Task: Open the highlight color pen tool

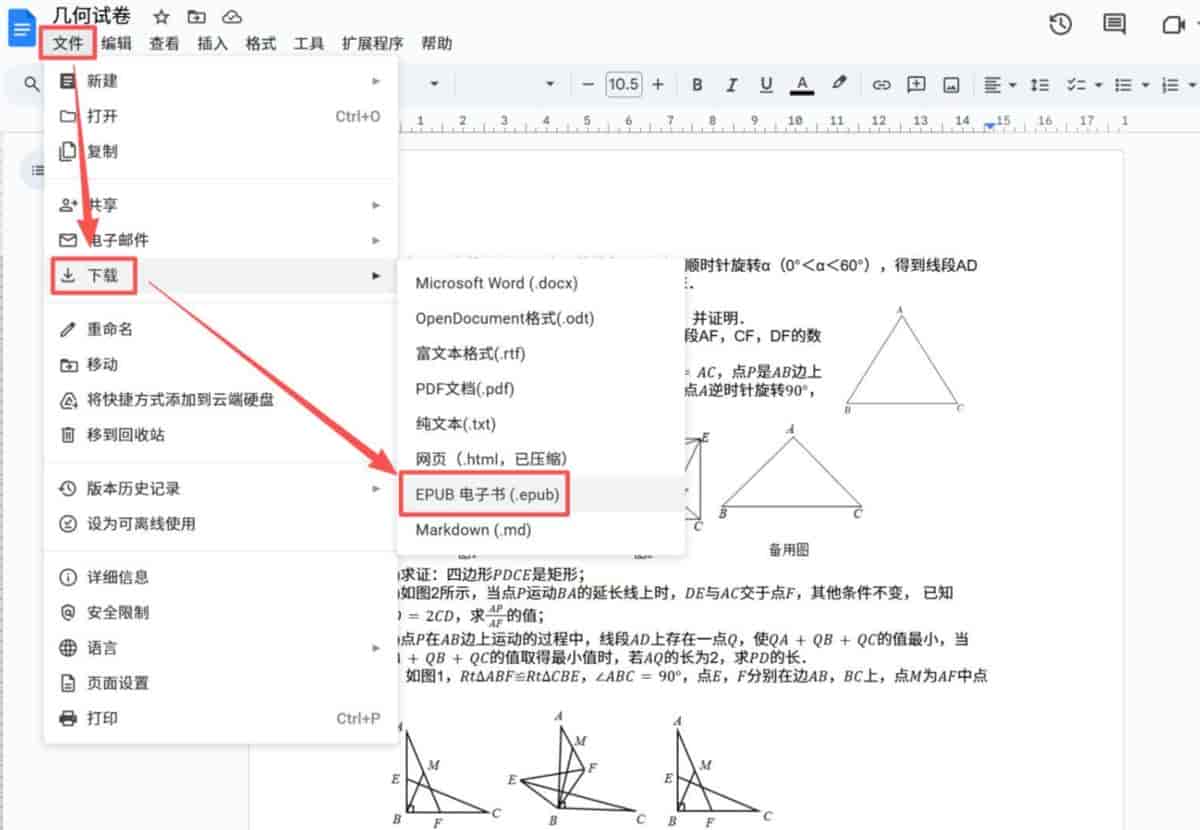Action: click(839, 84)
